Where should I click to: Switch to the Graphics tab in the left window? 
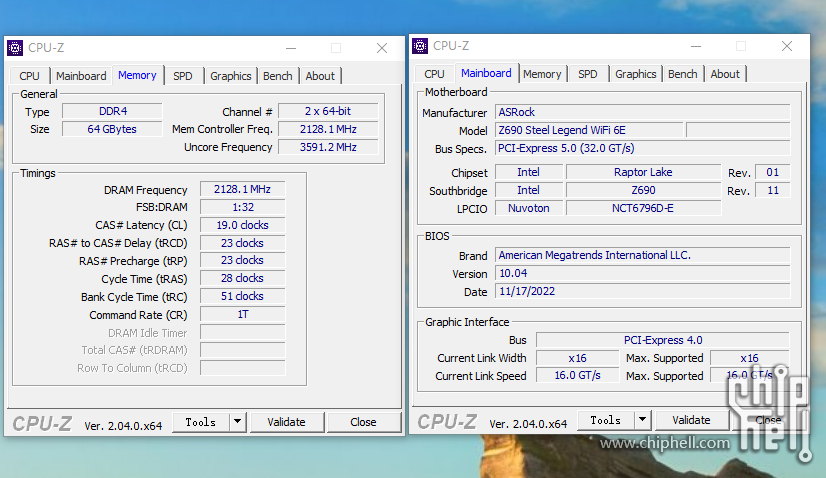click(x=231, y=76)
